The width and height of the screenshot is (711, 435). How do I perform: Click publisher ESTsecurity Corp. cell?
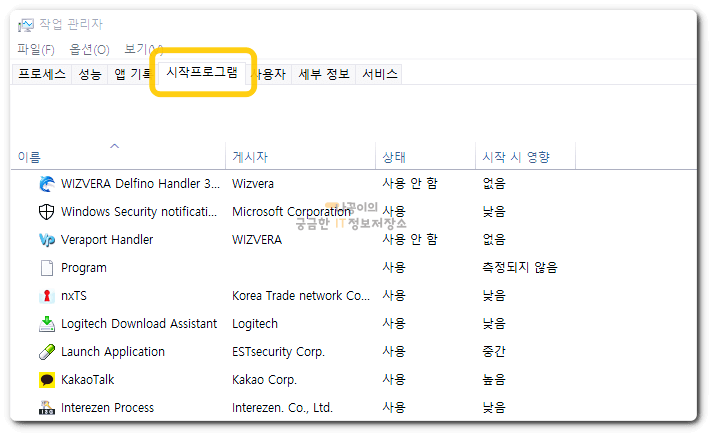pyautogui.click(x=278, y=352)
